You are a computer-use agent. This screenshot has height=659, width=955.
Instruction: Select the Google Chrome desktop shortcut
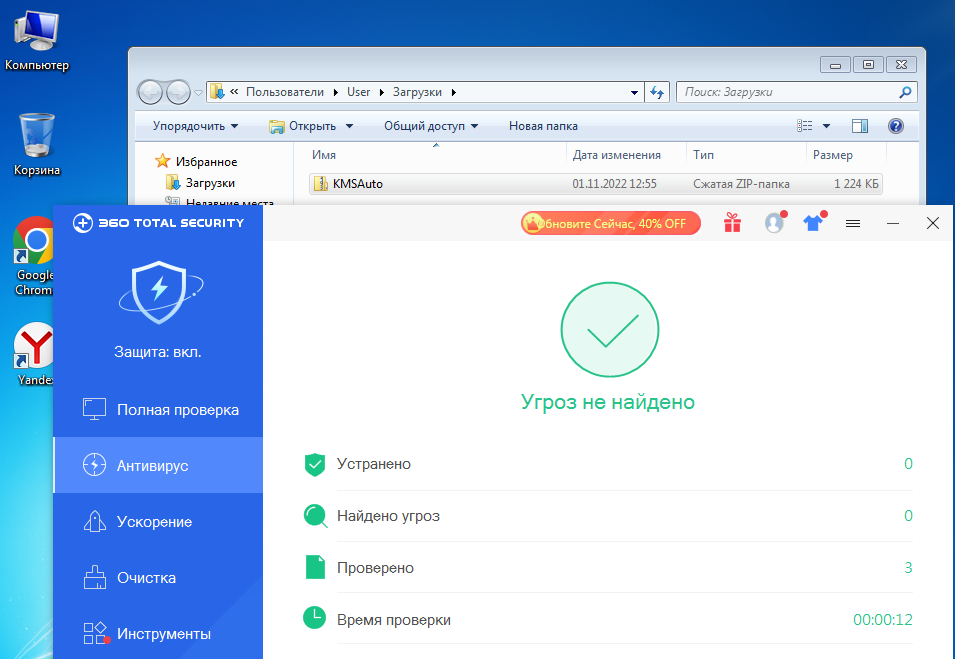(33, 256)
